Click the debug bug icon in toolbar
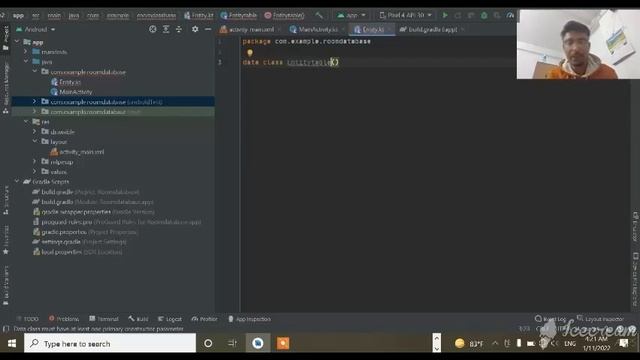The width and height of the screenshot is (640, 360). [x=484, y=16]
